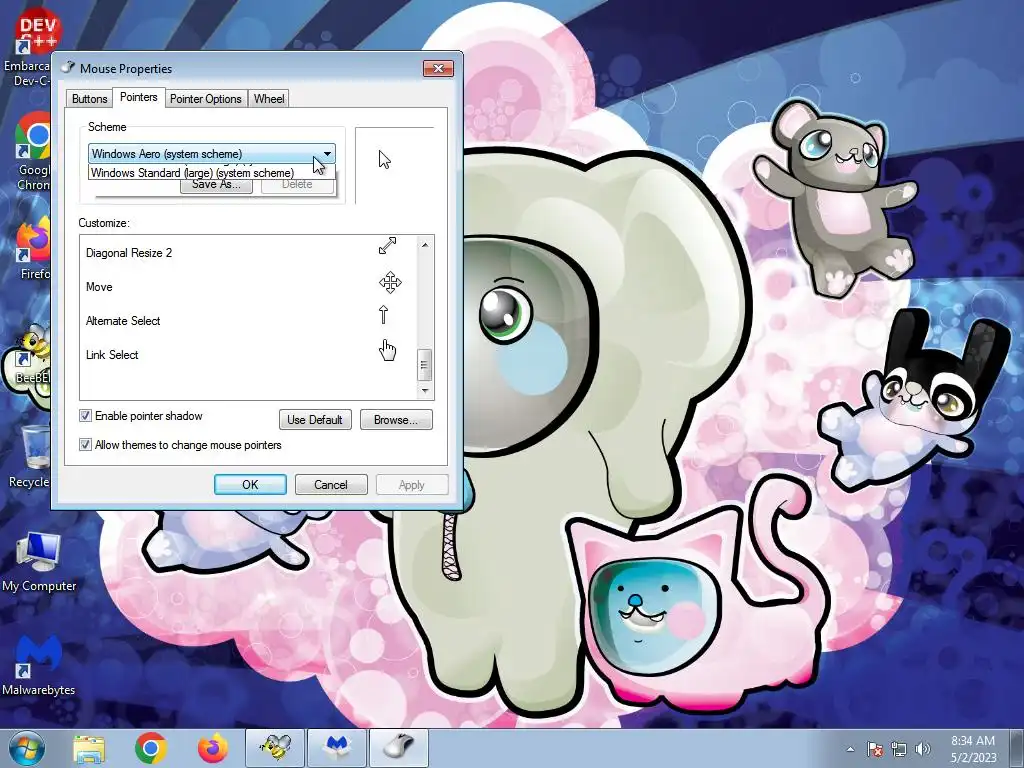Click the Browse button

pyautogui.click(x=396, y=420)
